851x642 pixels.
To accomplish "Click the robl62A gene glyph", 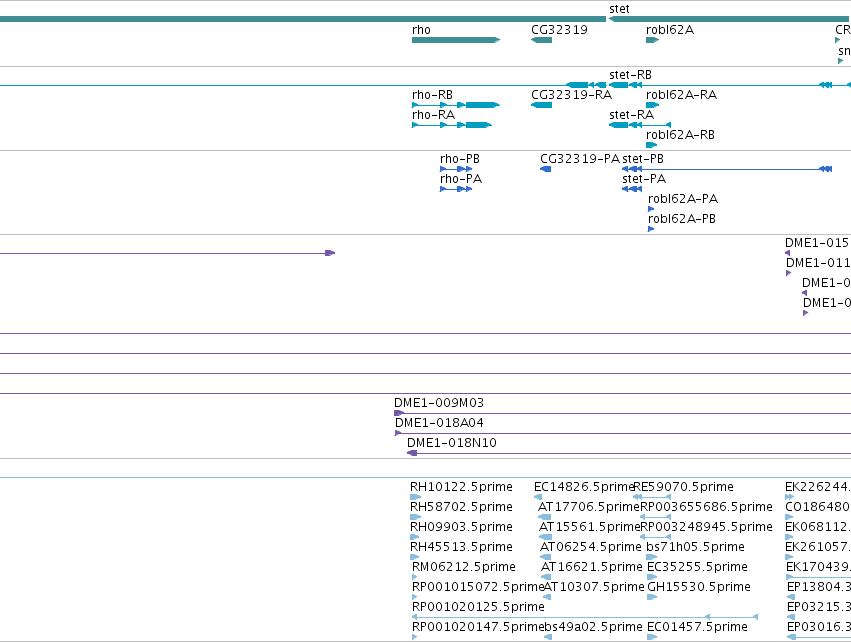I will point(652,40).
